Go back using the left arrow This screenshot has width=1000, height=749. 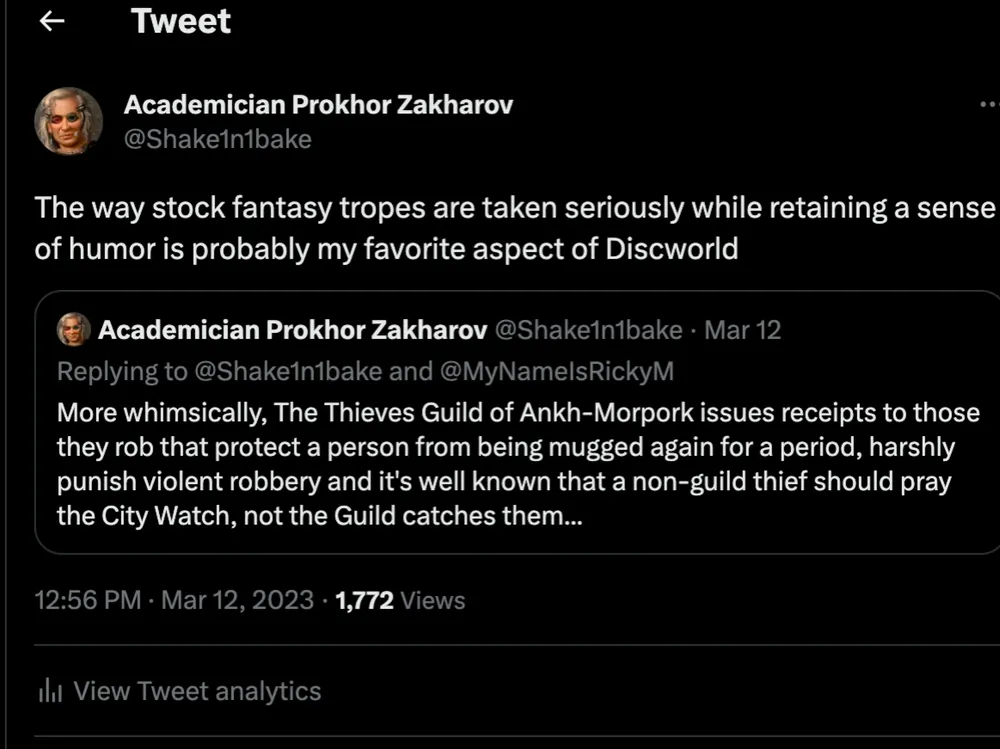pos(51,22)
